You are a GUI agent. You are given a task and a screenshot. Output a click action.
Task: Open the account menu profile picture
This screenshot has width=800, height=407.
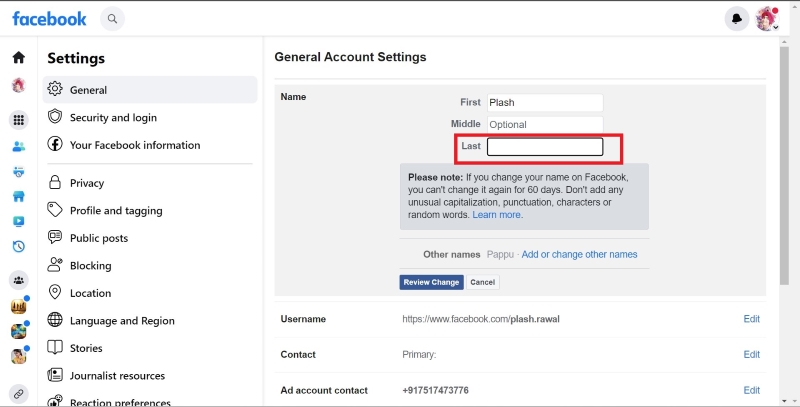[x=767, y=19]
